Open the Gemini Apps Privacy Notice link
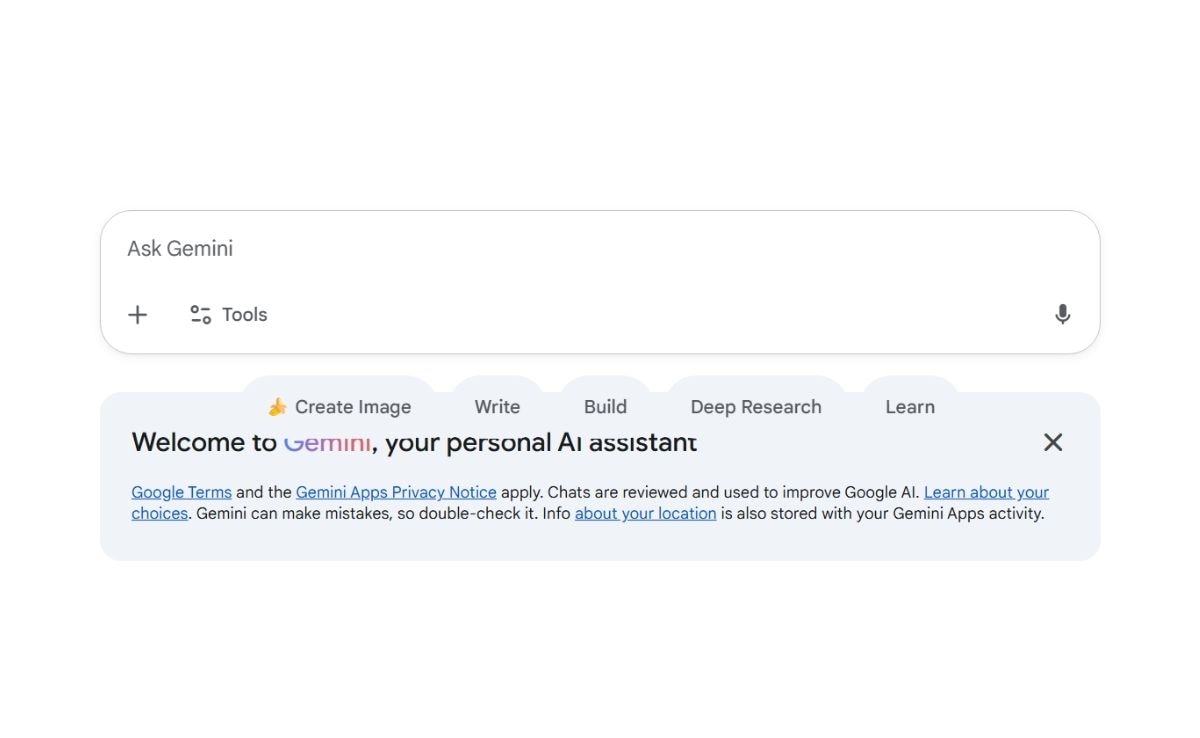 coord(396,492)
